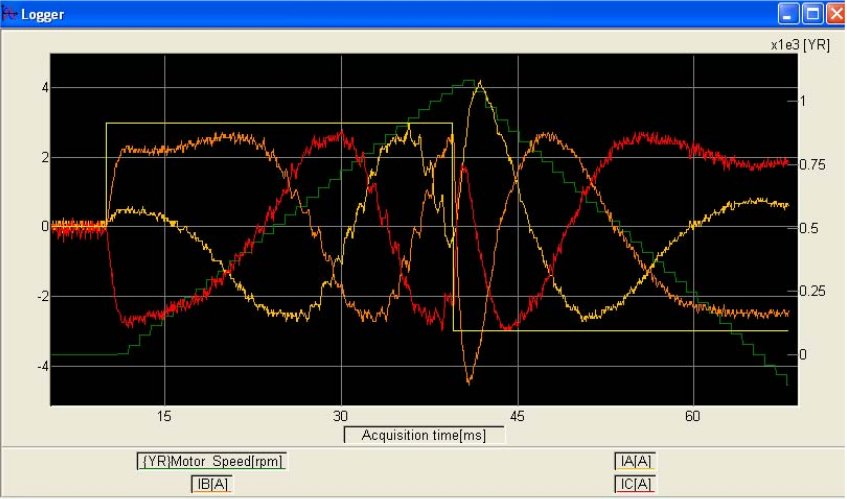Click the Acquisition time[ms] axis label
The width and height of the screenshot is (847, 499).
tap(423, 434)
